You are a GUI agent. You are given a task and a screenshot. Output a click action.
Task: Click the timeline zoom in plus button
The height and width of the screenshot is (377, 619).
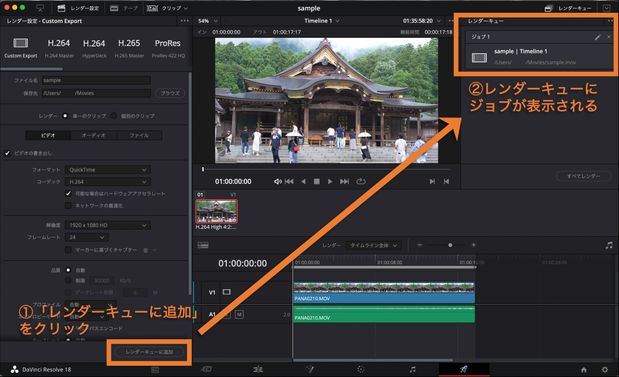473,245
